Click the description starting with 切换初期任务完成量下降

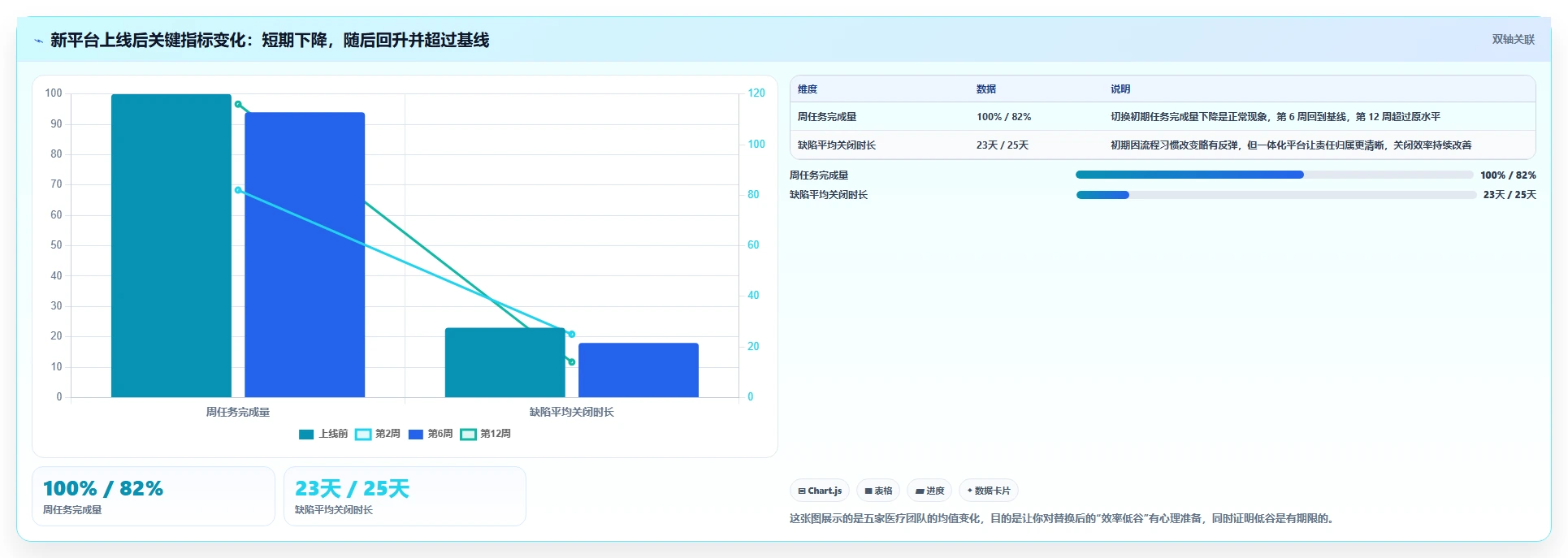pos(1276,117)
